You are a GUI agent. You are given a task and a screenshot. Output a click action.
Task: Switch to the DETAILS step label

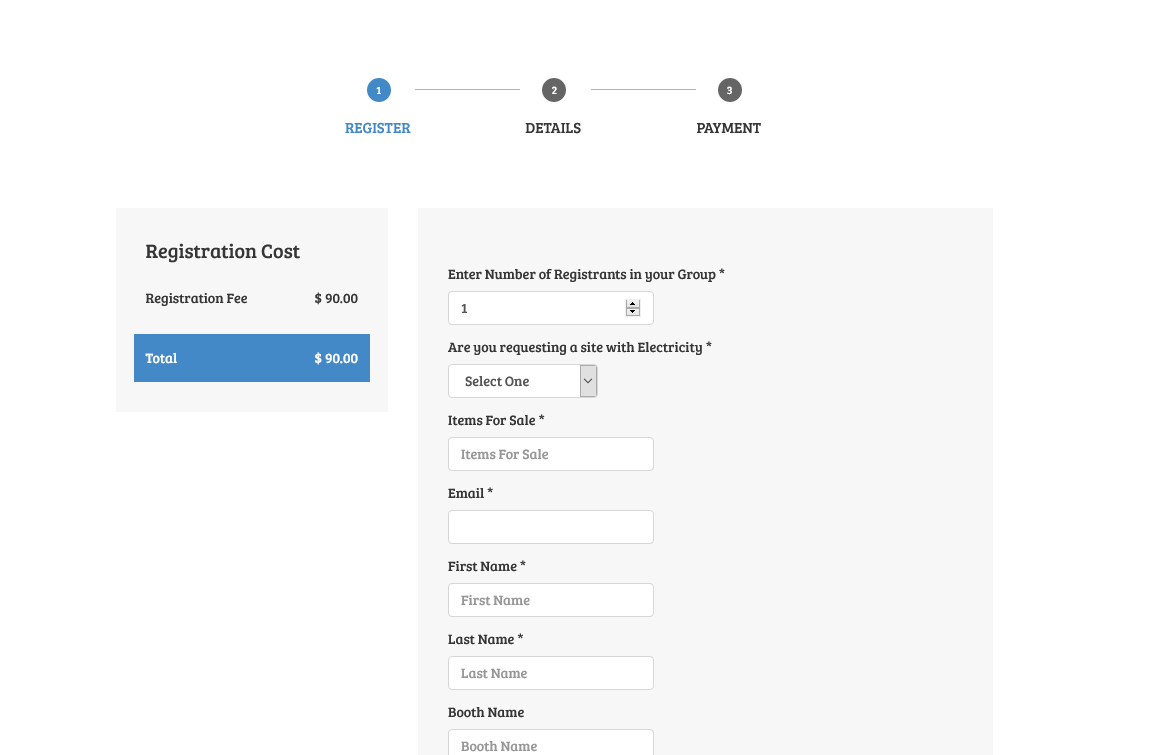(553, 128)
